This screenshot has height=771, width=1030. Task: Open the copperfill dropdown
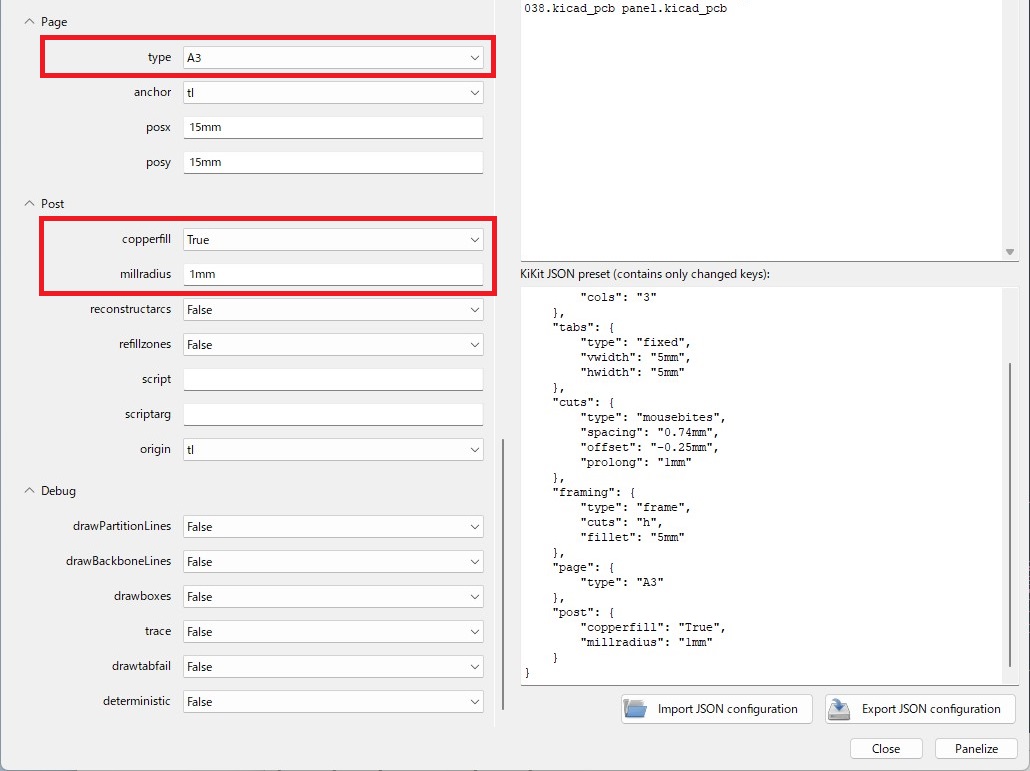coord(333,240)
